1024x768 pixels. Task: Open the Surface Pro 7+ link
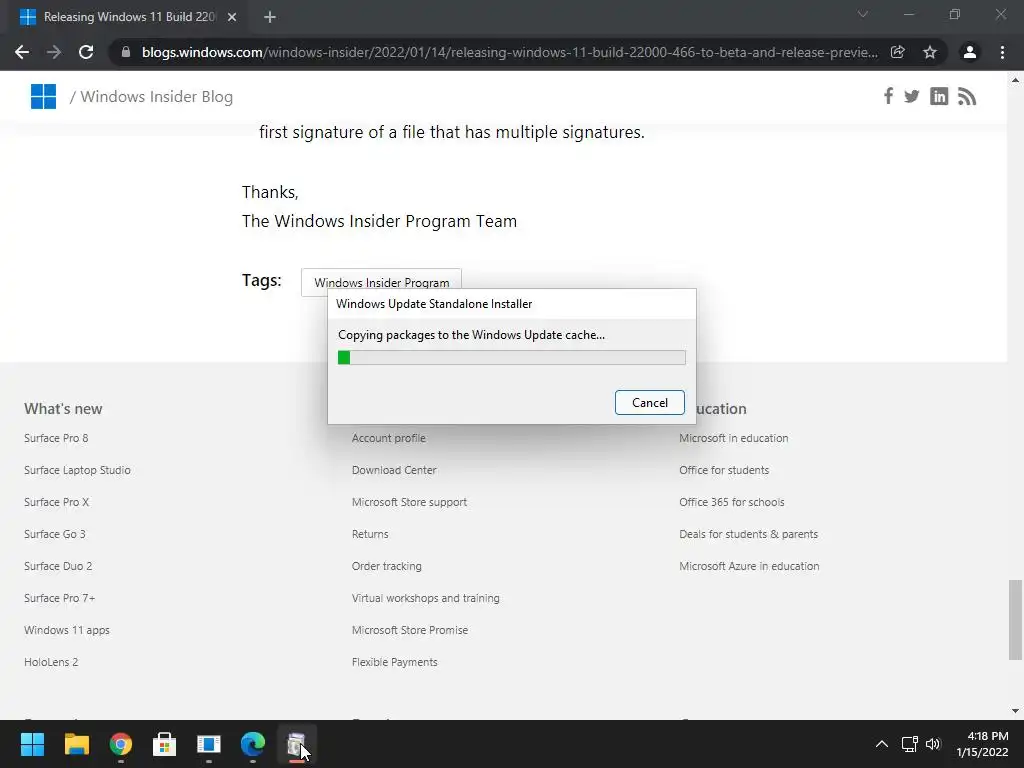click(60, 598)
